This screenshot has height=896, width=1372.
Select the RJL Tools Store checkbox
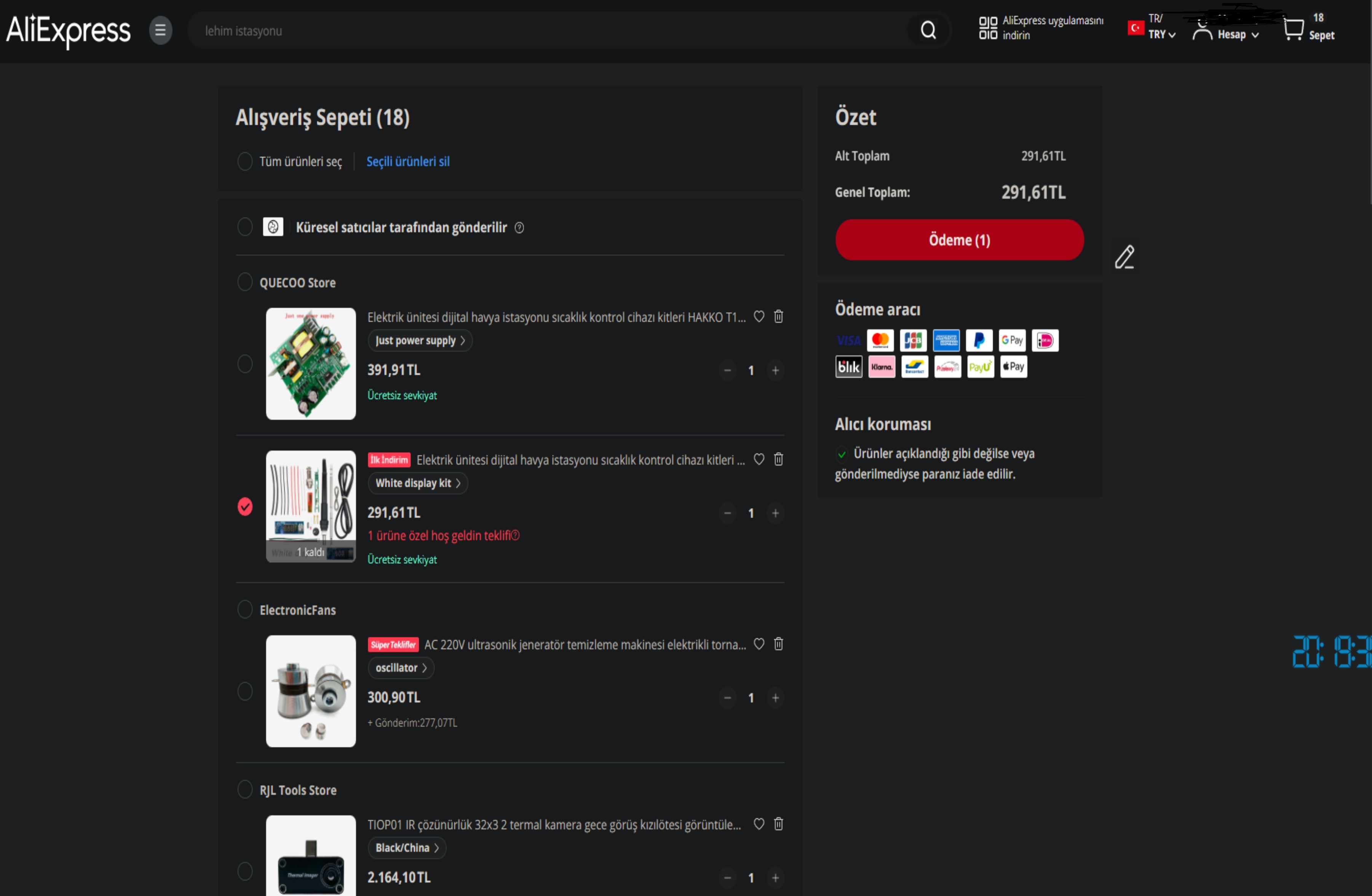pyautogui.click(x=245, y=789)
